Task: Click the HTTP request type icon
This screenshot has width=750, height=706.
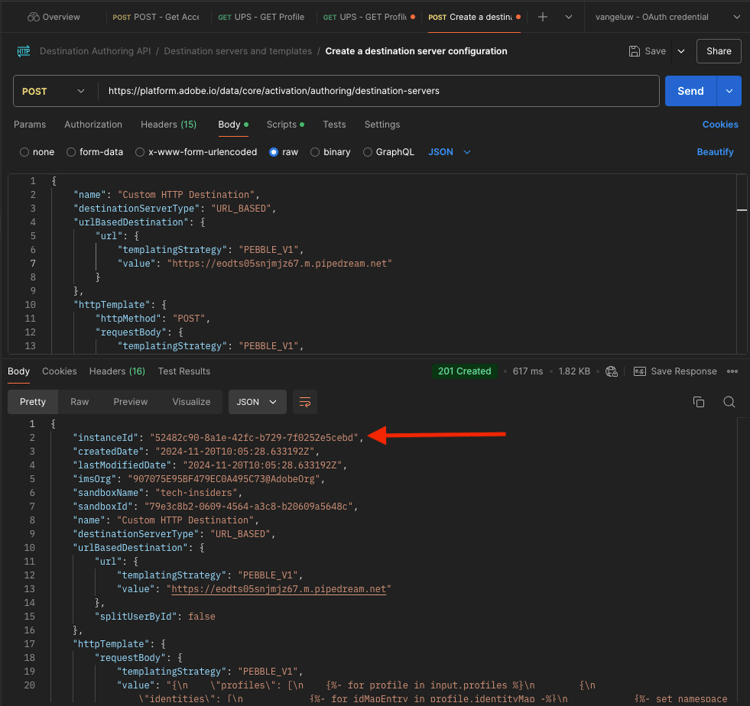Action: click(23, 51)
